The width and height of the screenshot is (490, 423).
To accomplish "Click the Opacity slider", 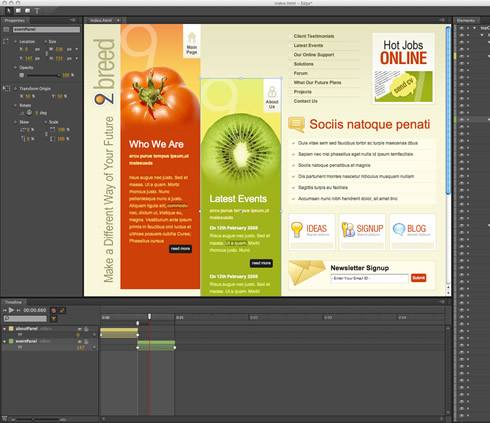I will [x=43, y=75].
